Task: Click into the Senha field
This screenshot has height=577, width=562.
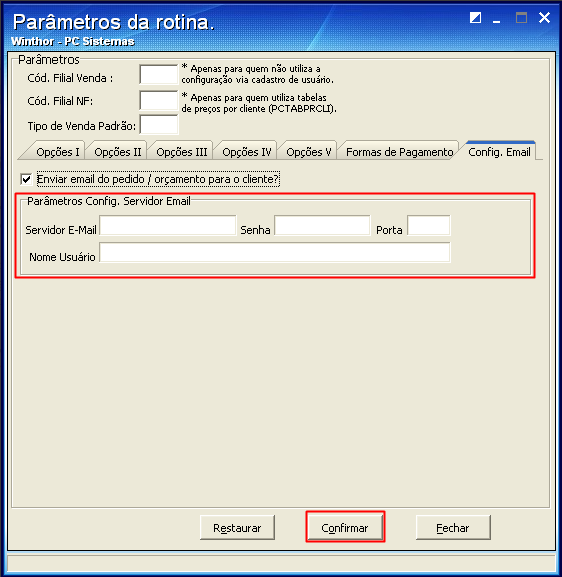Action: click(x=322, y=225)
